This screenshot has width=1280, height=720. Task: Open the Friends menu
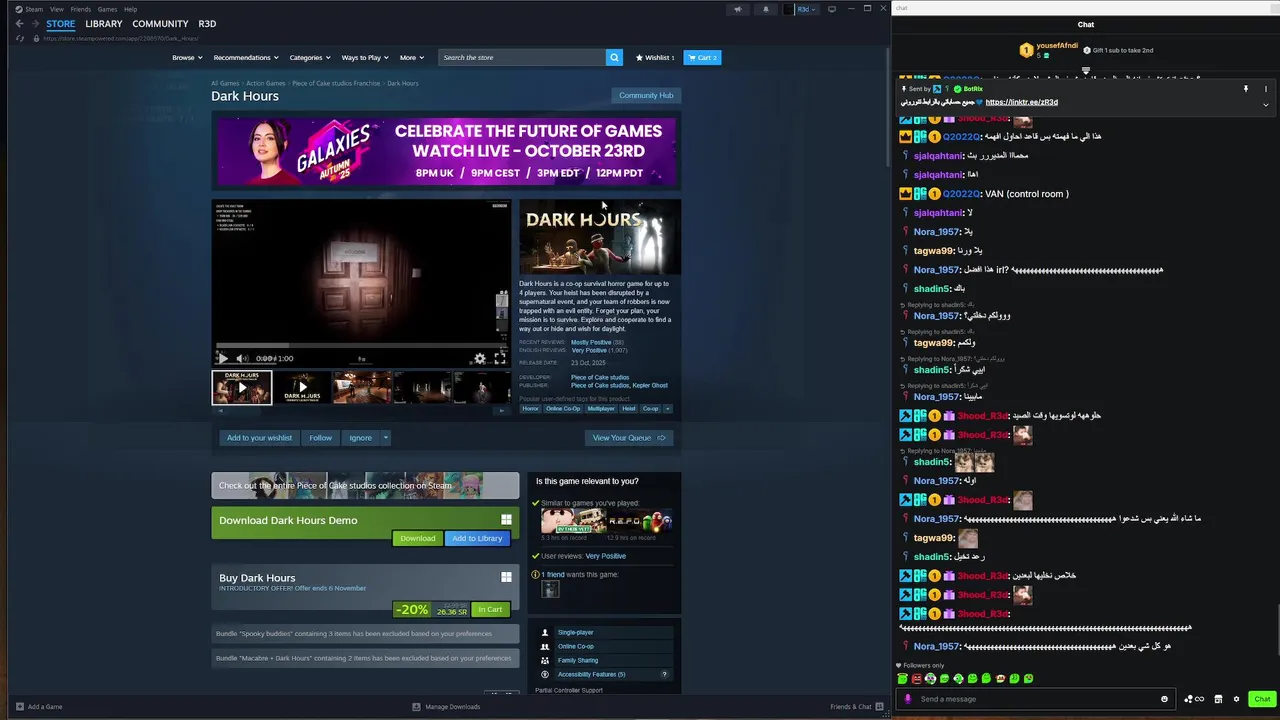[x=81, y=9]
